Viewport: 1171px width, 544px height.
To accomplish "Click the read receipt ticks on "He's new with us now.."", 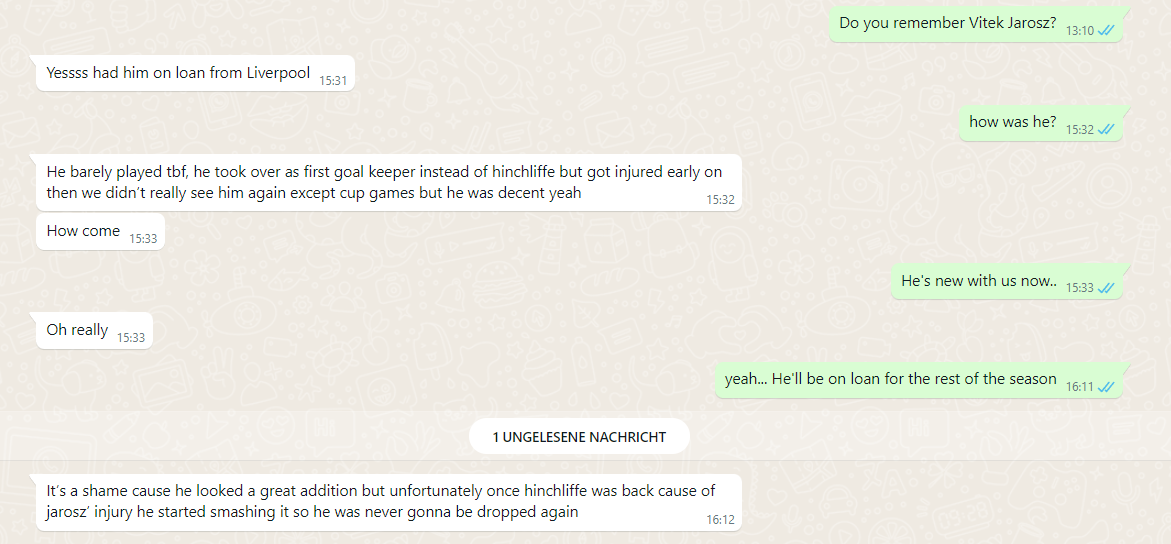I will [1106, 288].
